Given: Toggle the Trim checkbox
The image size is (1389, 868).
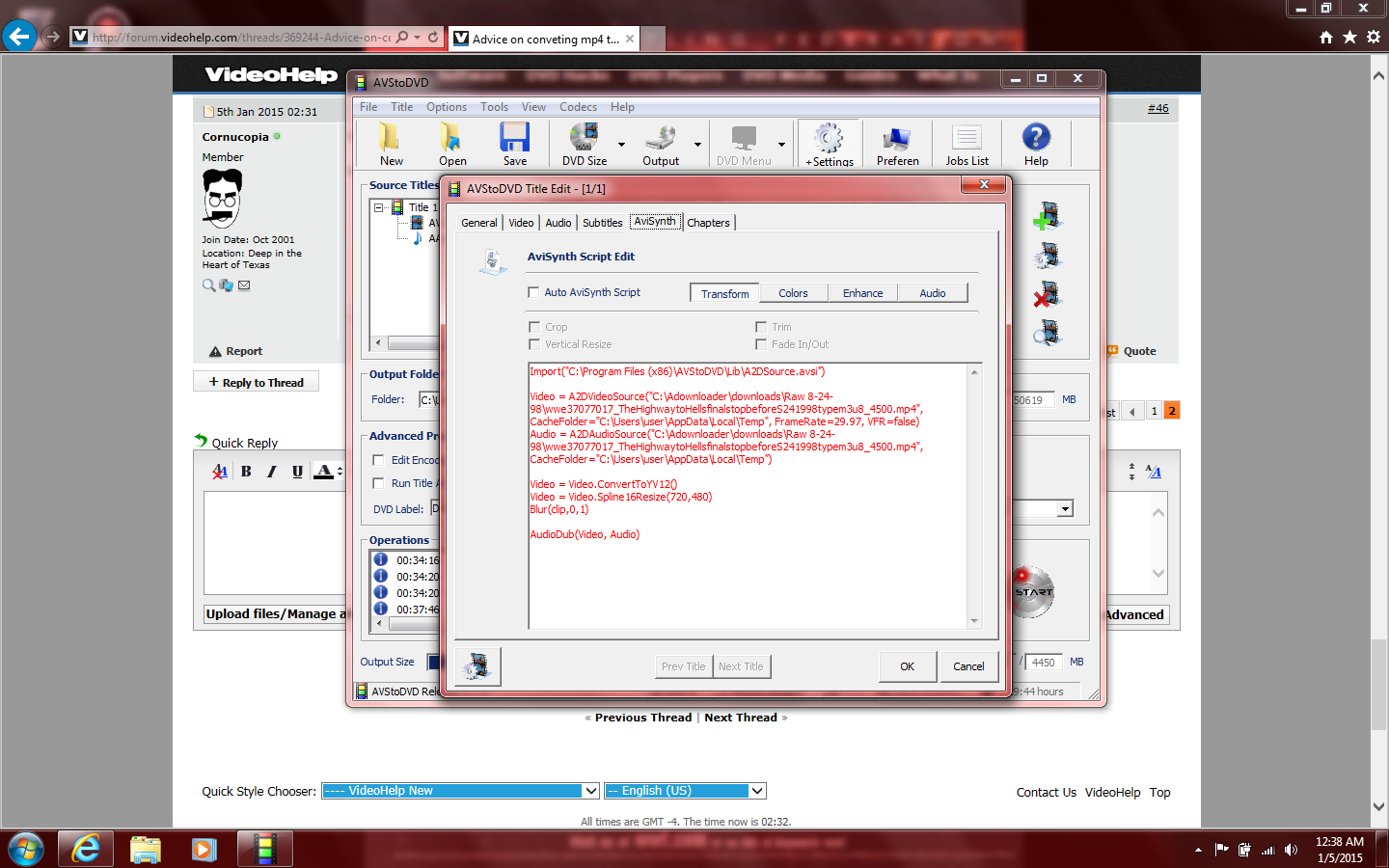Looking at the screenshot, I should pos(761,327).
